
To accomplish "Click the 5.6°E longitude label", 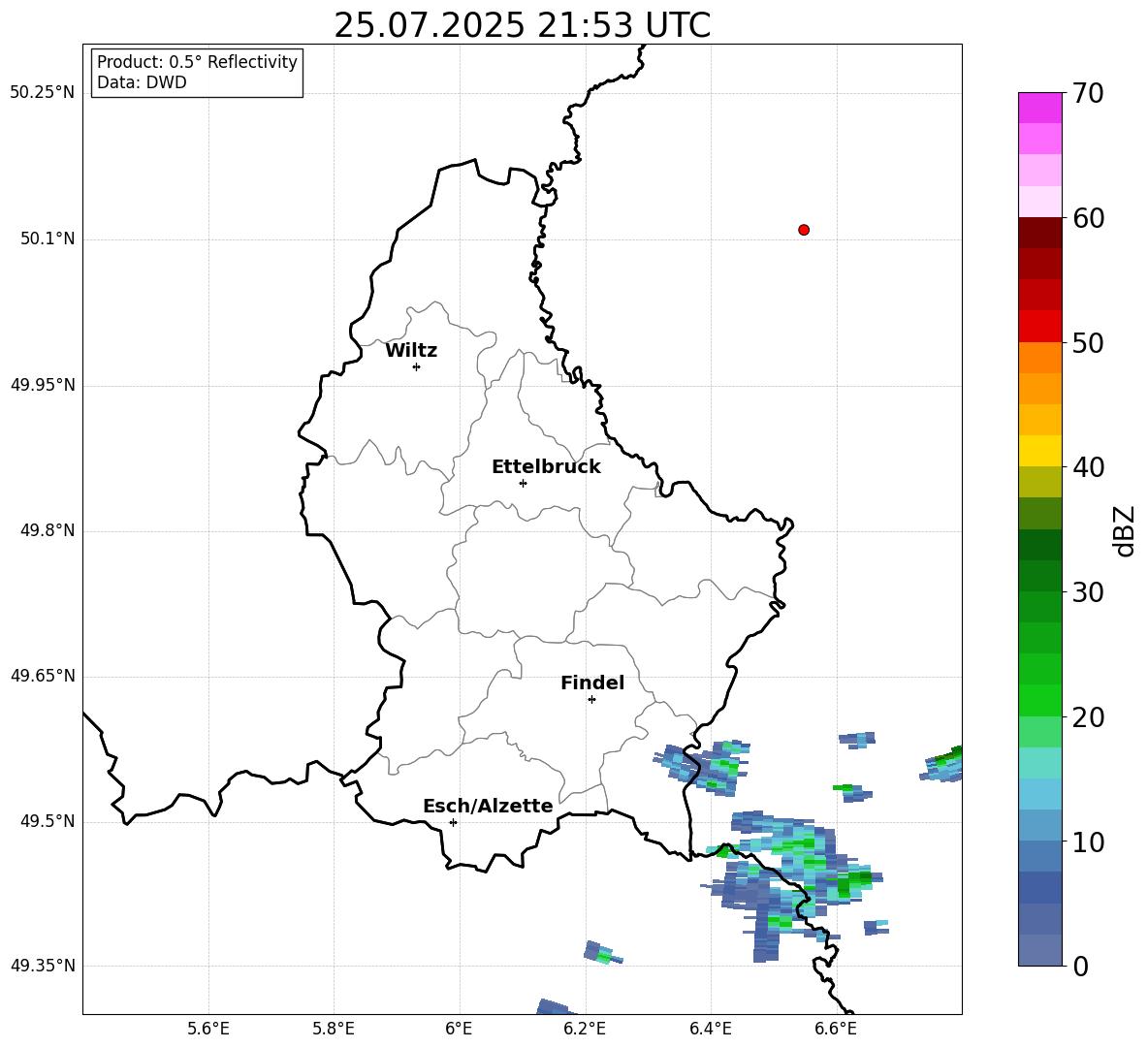I will 208,1029.
